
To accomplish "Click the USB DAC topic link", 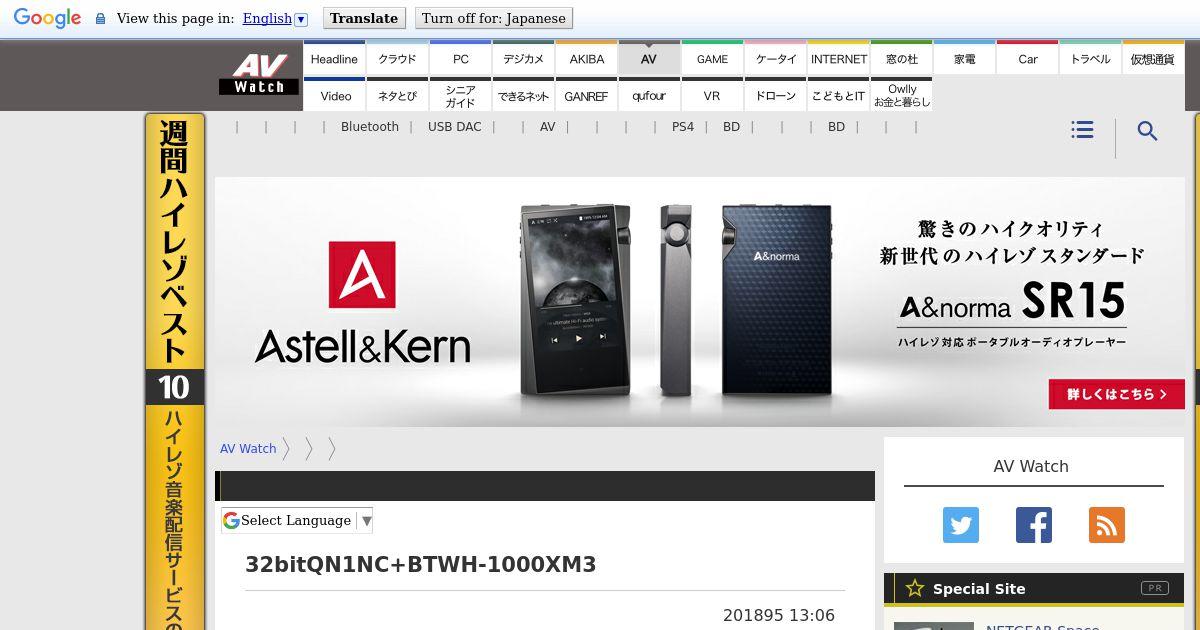I will tap(455, 127).
